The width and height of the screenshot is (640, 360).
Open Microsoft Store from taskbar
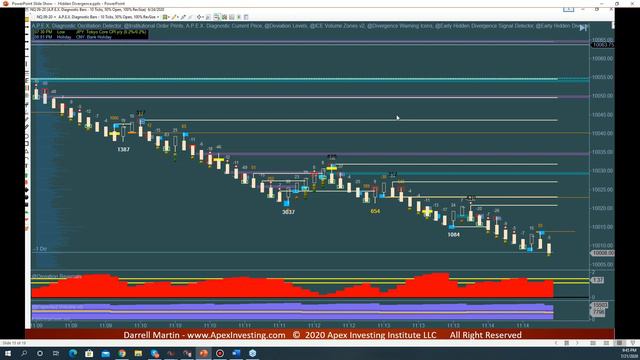coord(89,353)
